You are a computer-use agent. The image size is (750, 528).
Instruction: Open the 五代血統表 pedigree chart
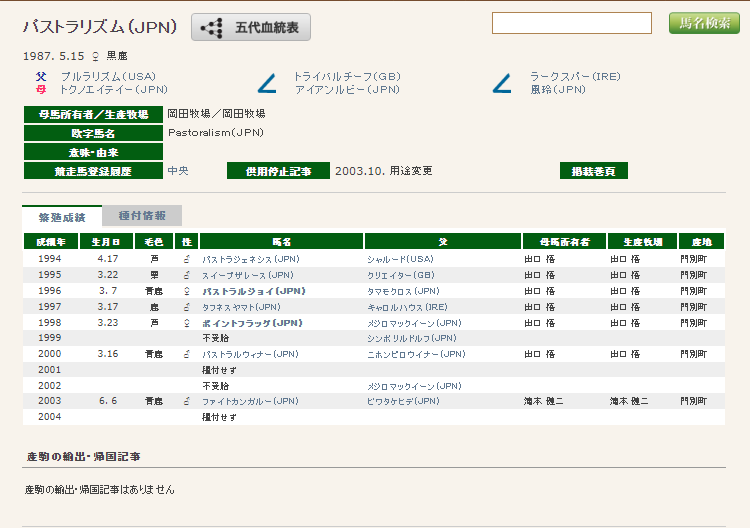tap(251, 28)
